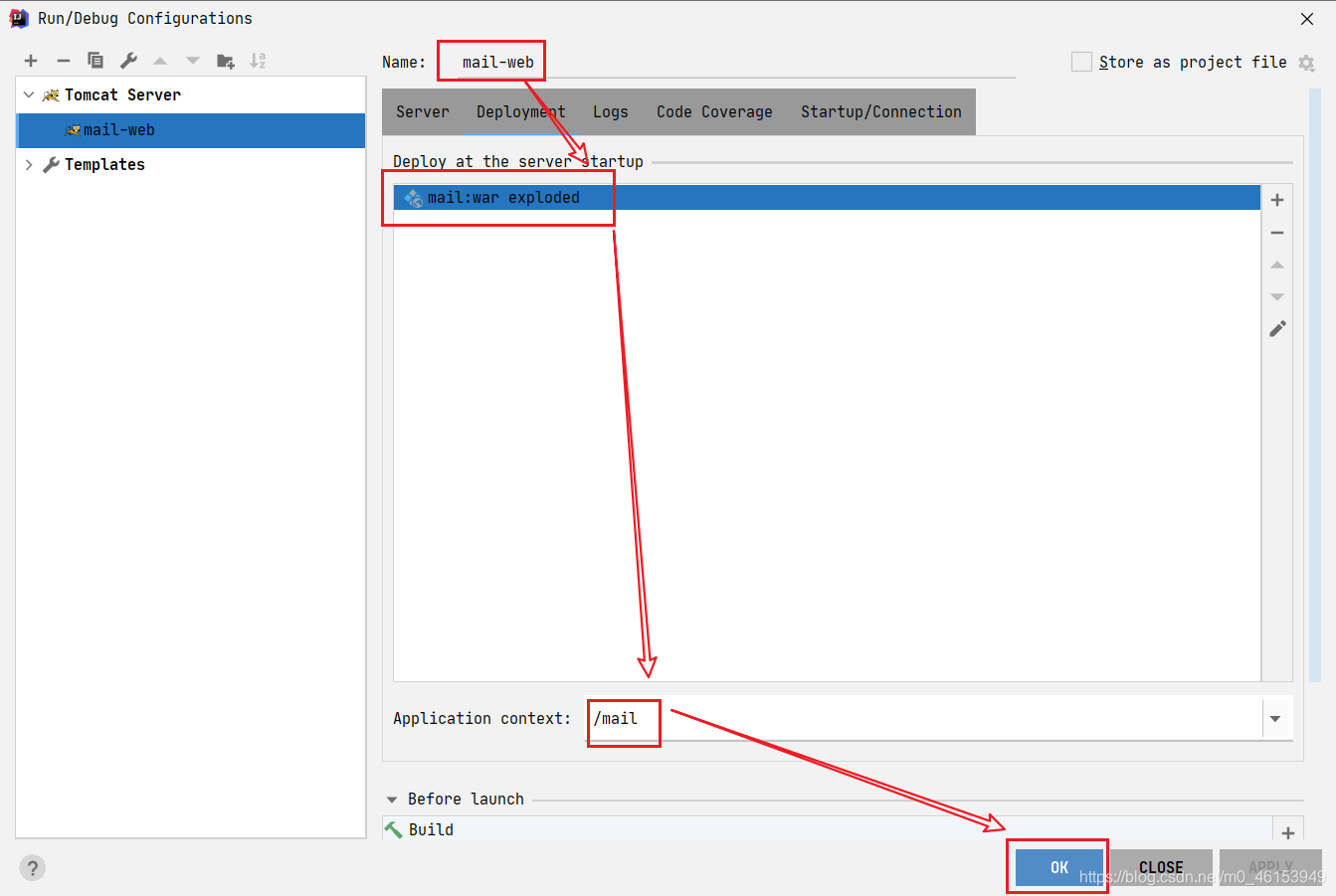1336x896 pixels.
Task: Select mail:war exploded artifact row
Action: 827,198
